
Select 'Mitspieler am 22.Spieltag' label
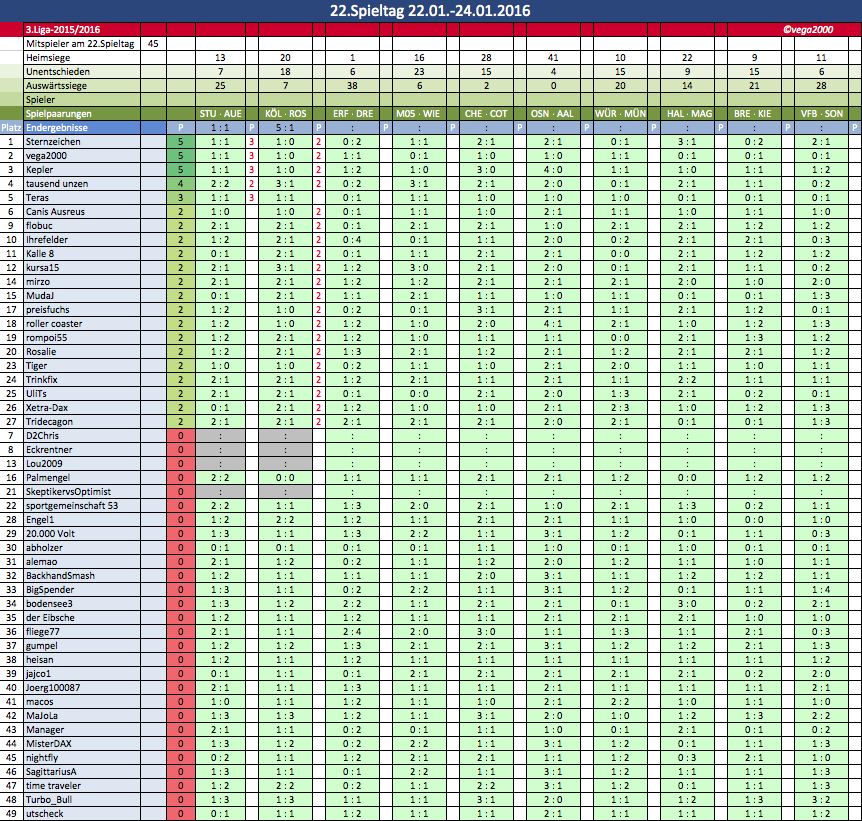point(82,43)
